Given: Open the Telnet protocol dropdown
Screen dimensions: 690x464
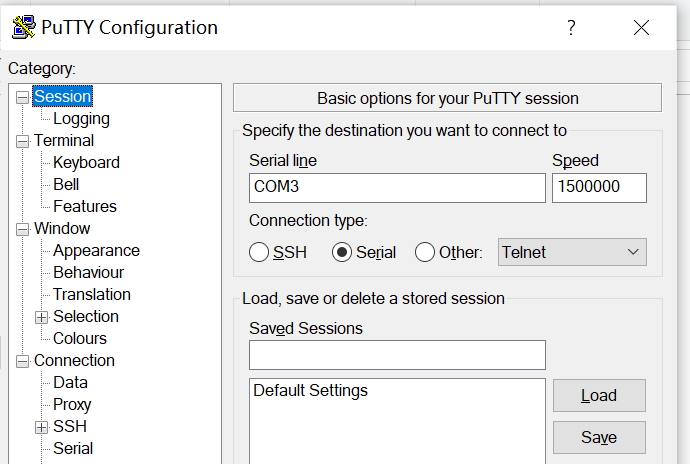Looking at the screenshot, I should 572,252.
